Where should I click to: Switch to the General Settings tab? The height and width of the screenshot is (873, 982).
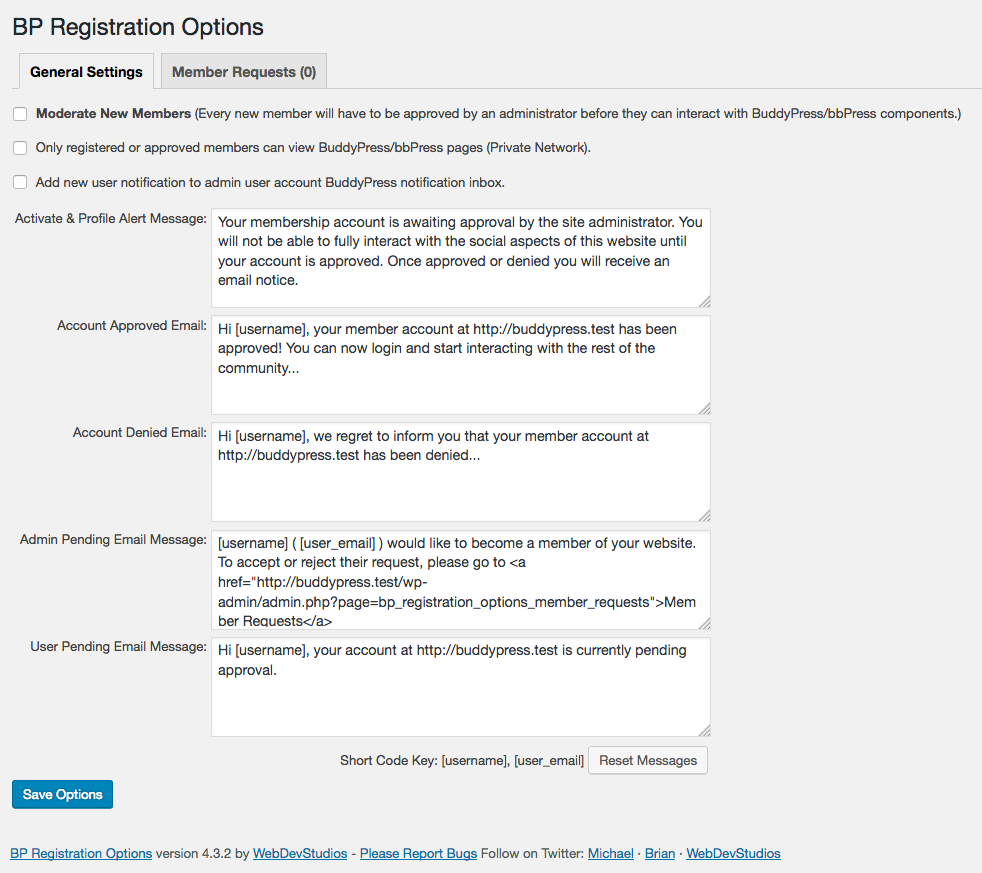(86, 72)
